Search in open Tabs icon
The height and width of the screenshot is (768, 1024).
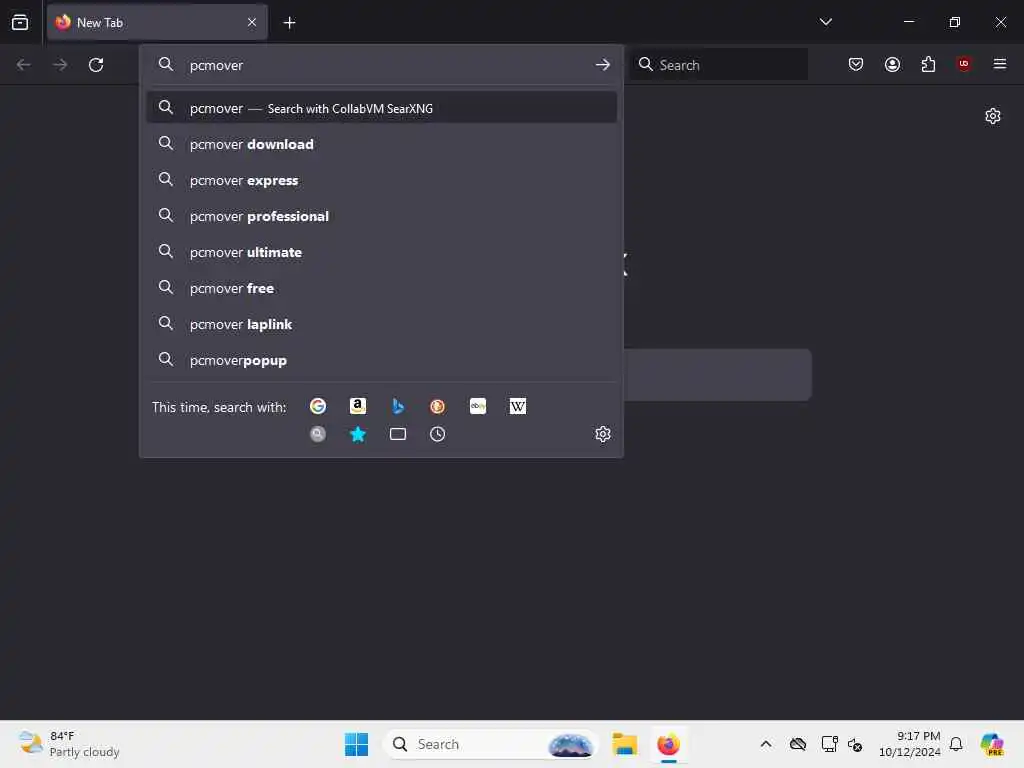(x=398, y=434)
